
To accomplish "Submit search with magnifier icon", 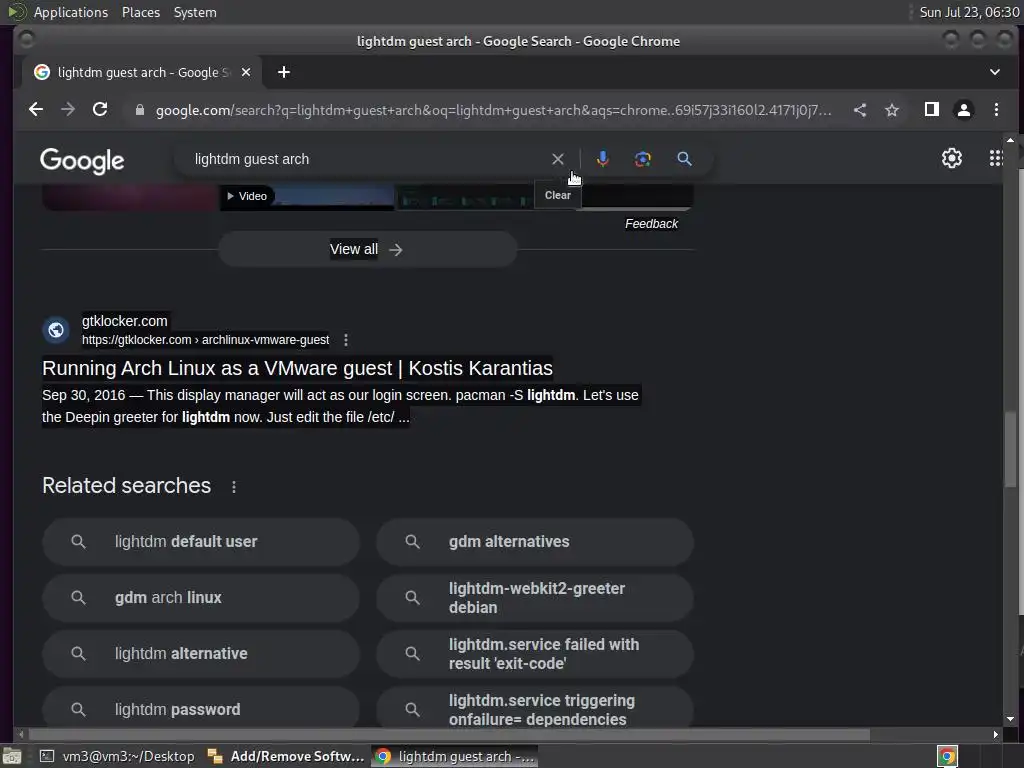I will 684,159.
